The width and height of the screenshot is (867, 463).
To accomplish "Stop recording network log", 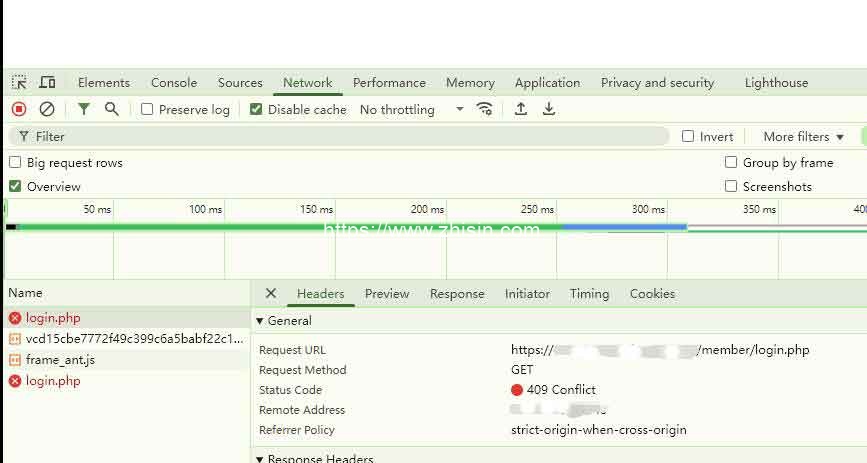I will (19, 109).
